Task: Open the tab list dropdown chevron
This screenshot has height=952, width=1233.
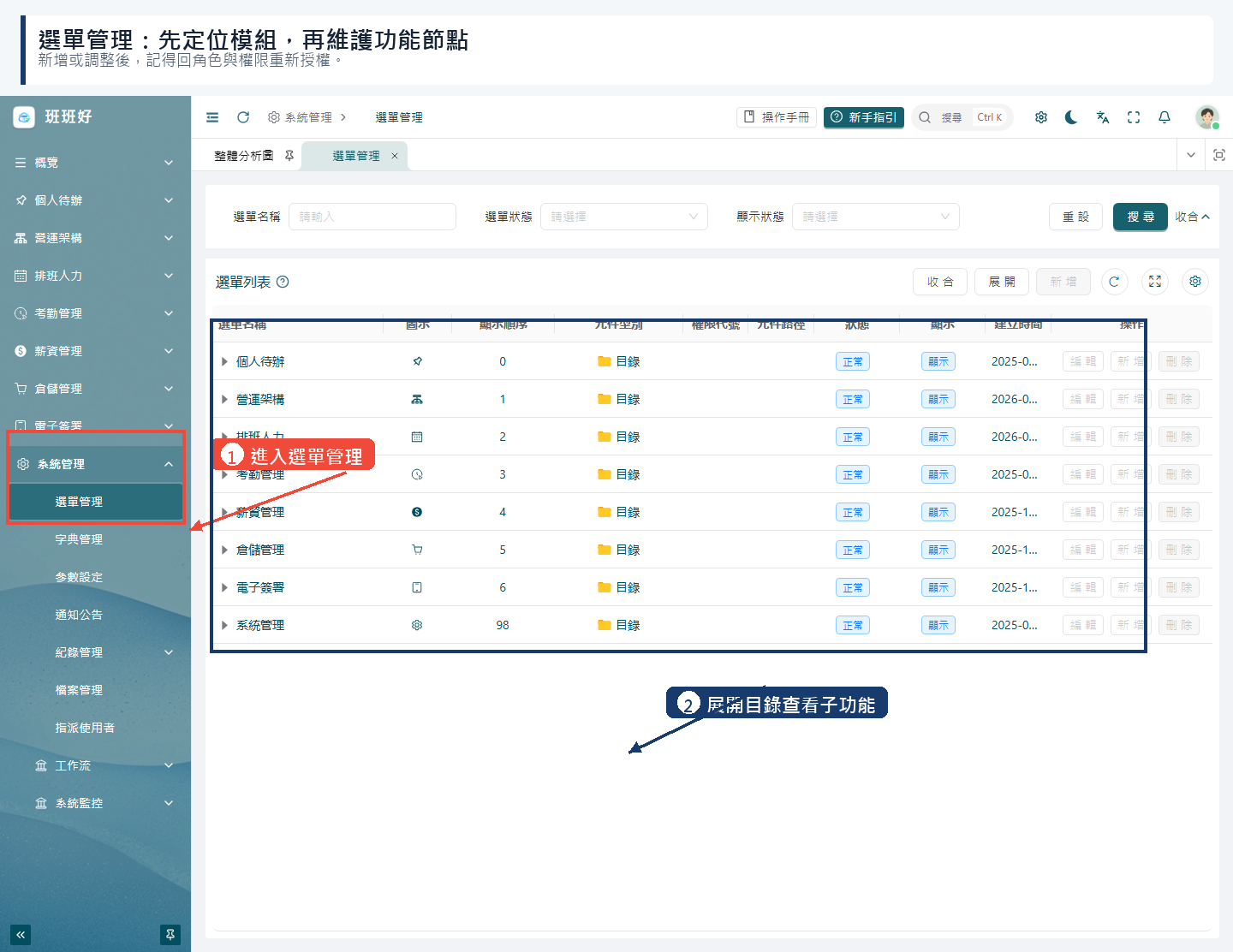Action: [x=1191, y=155]
